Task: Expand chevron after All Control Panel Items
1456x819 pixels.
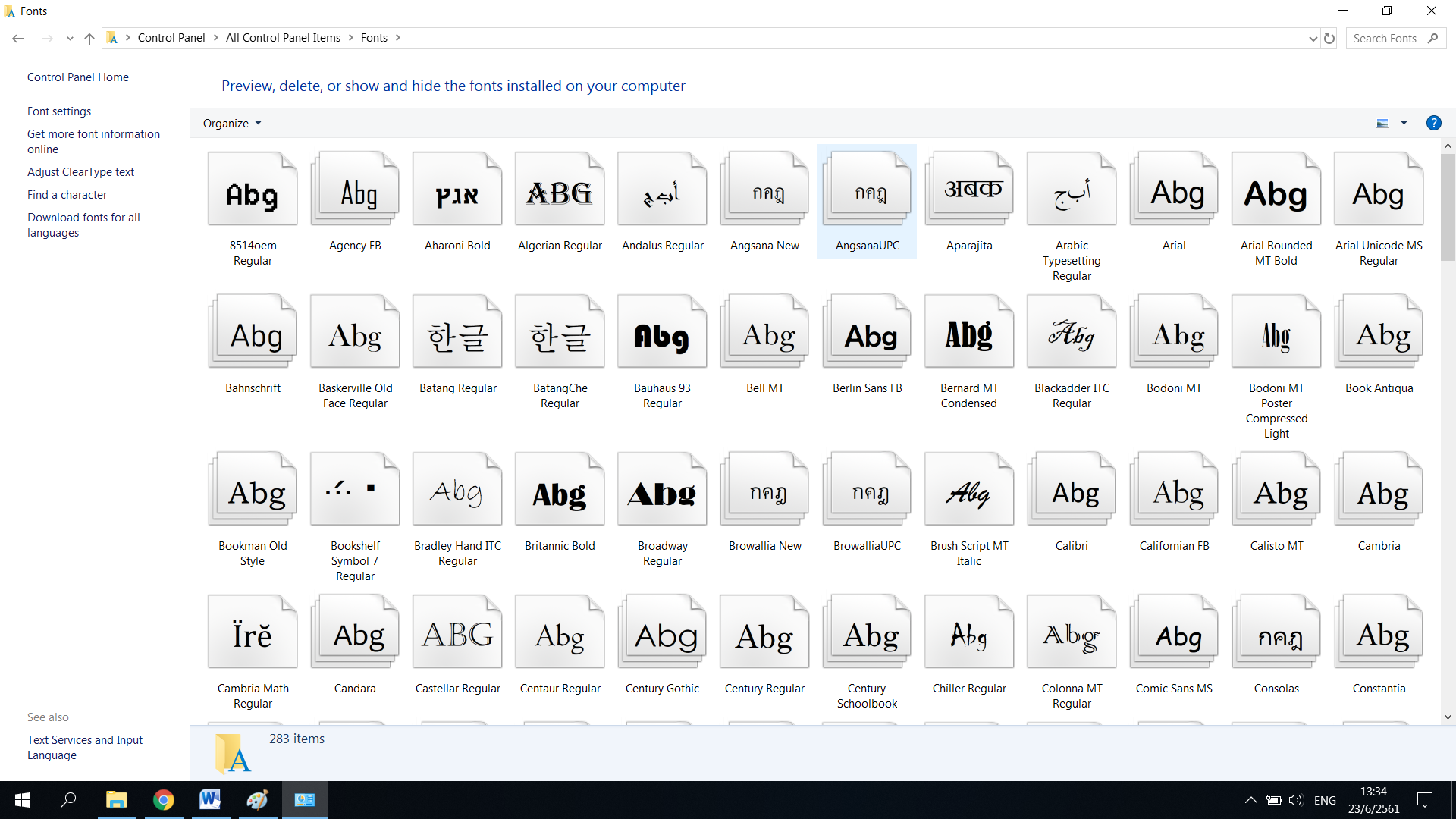Action: (x=351, y=38)
